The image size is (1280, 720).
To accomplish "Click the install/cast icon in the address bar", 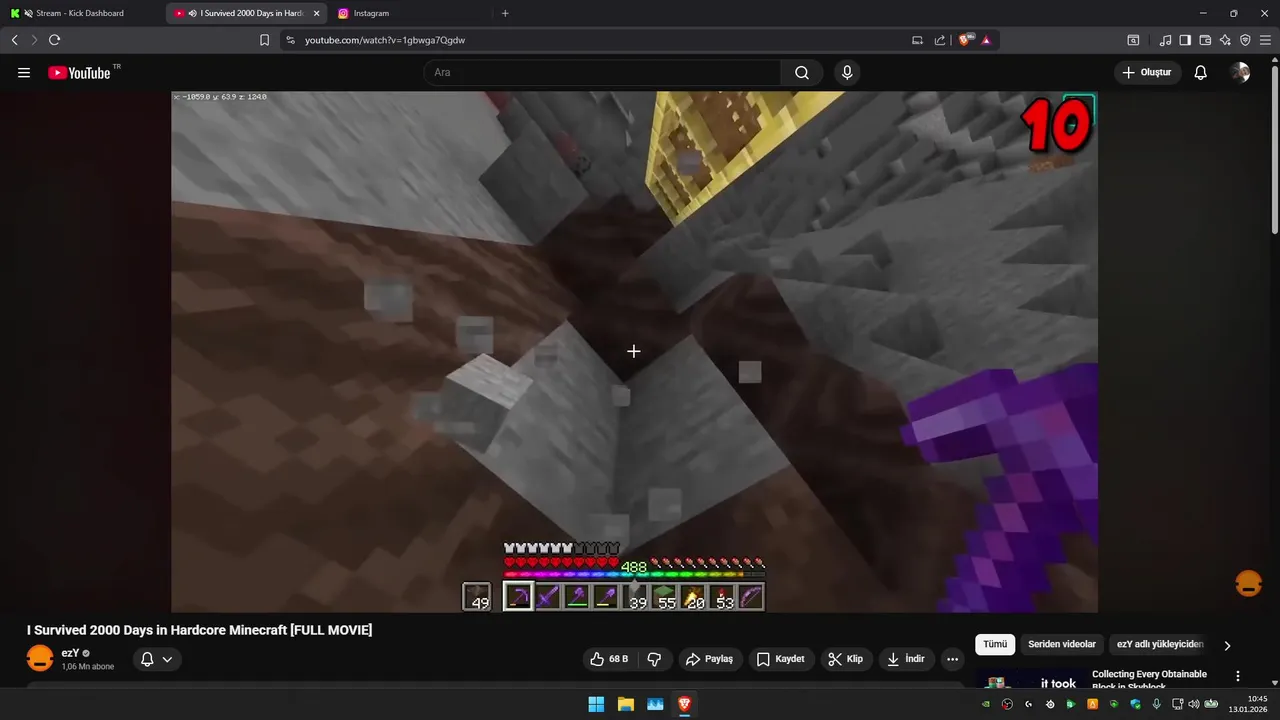I will pyautogui.click(x=917, y=40).
